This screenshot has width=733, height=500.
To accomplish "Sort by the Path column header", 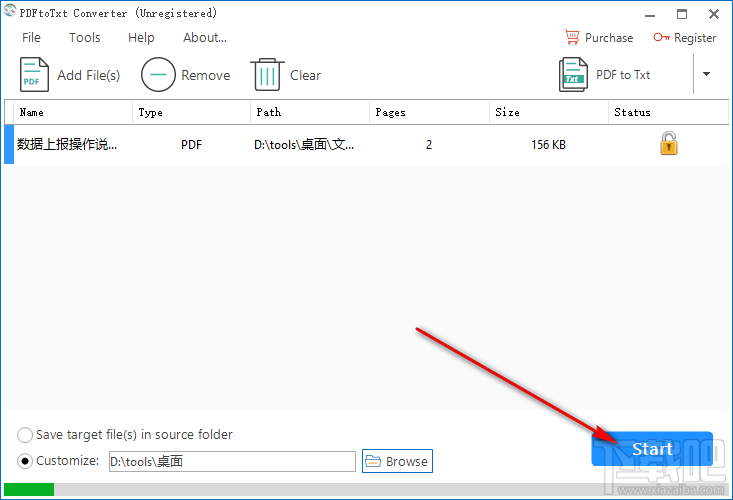I will point(310,112).
